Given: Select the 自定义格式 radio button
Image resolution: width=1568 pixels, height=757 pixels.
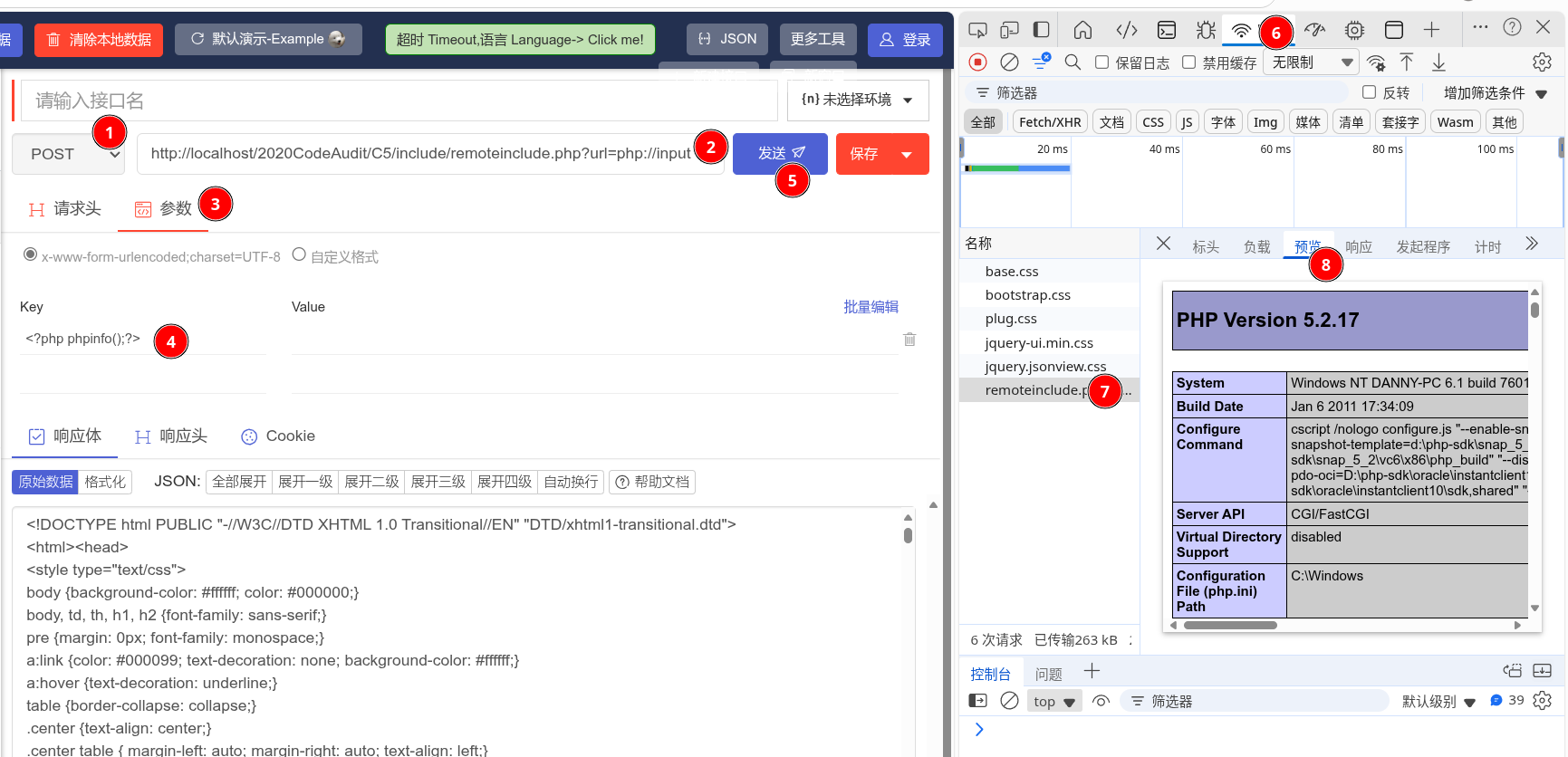Looking at the screenshot, I should [x=299, y=255].
